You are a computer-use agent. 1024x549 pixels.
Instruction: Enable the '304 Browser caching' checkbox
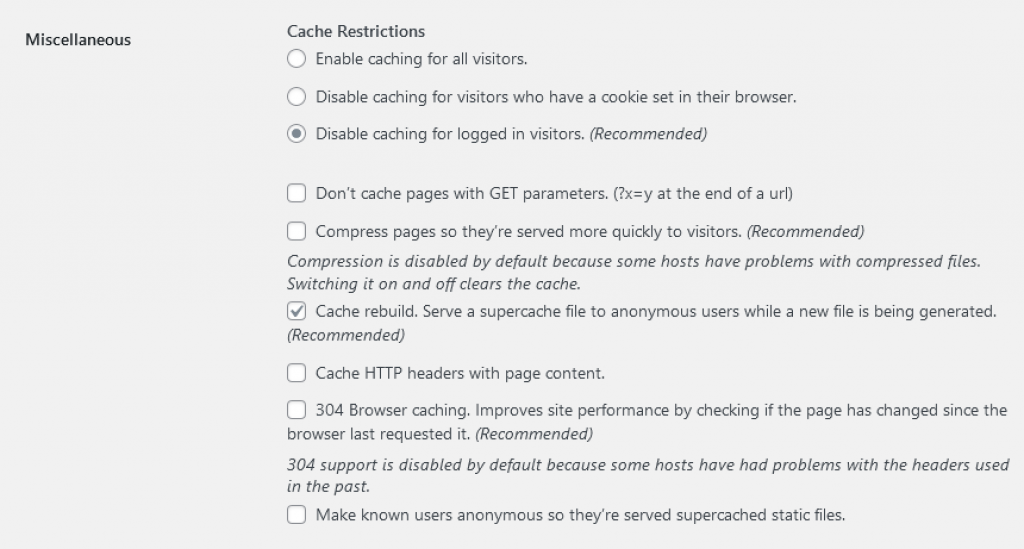296,410
